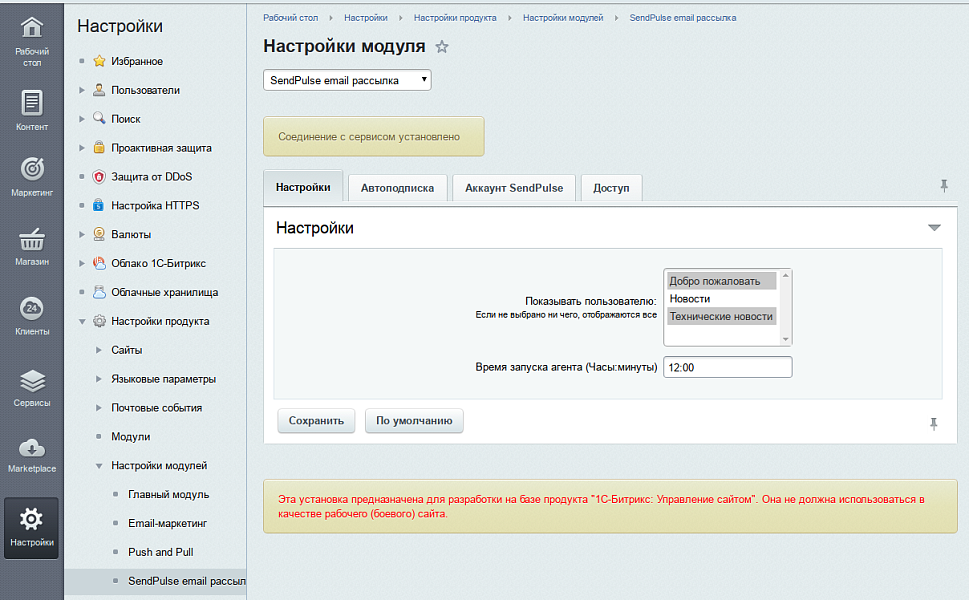Collapse the Настройки модулей tree arrow
Image resolution: width=969 pixels, height=600 pixels.
[98, 466]
